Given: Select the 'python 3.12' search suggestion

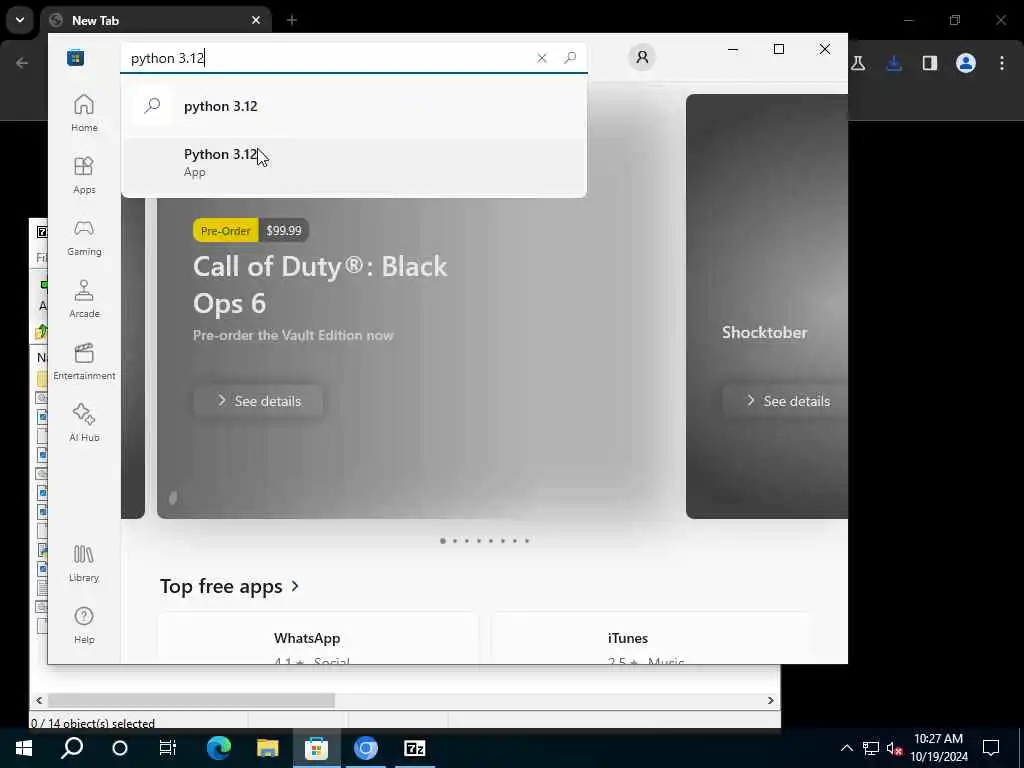Looking at the screenshot, I should pos(354,106).
